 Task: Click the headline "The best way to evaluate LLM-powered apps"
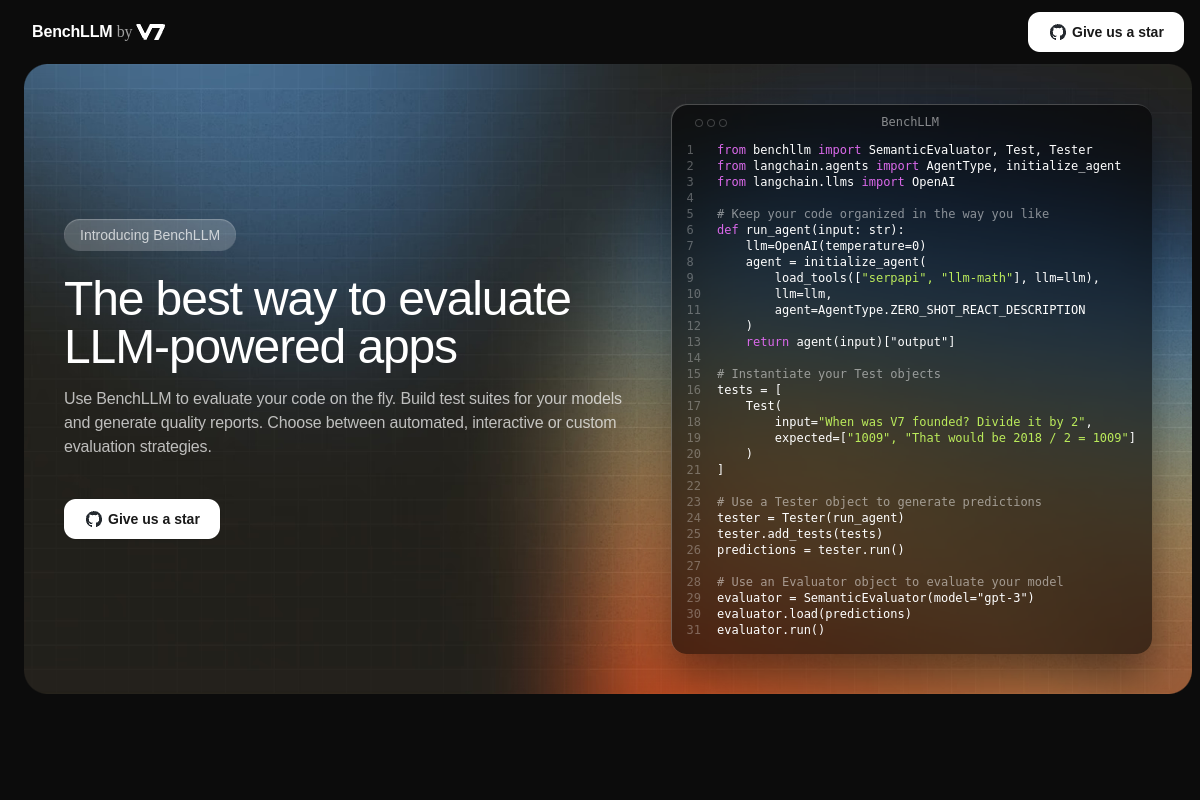point(318,322)
